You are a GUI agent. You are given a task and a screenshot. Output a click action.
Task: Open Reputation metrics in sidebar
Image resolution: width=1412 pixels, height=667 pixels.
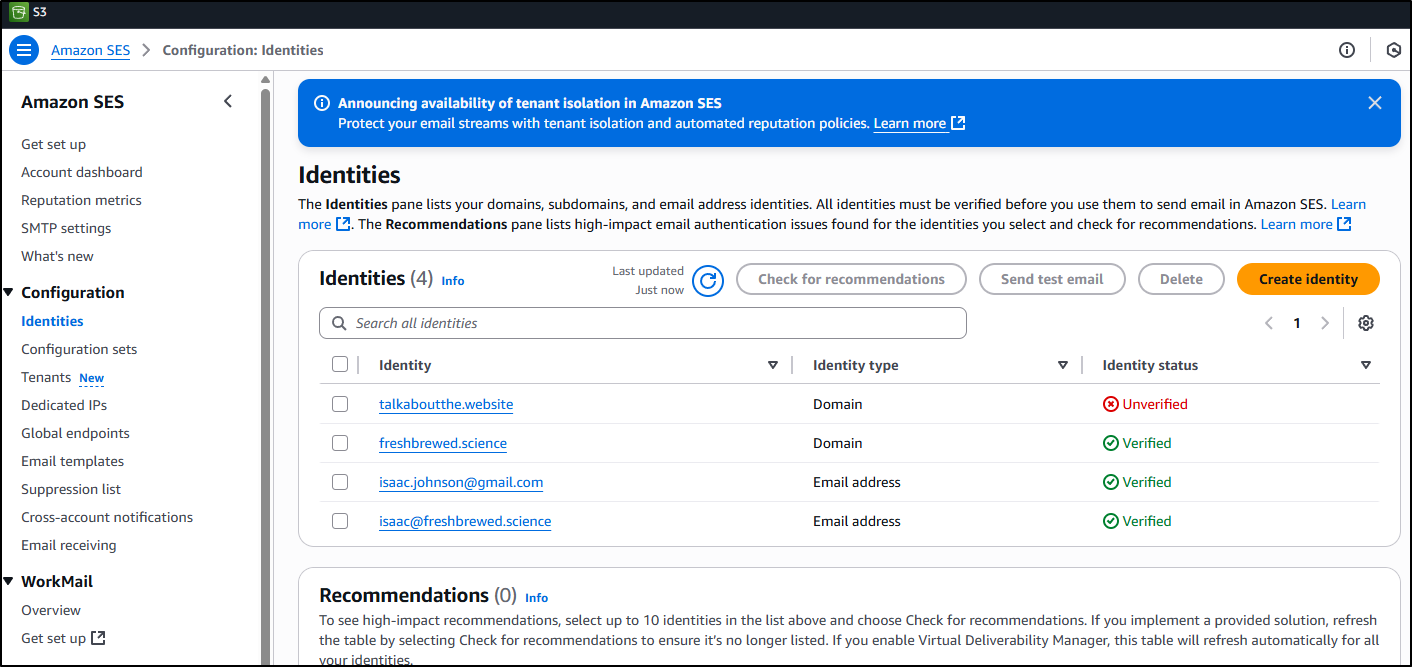tap(81, 200)
